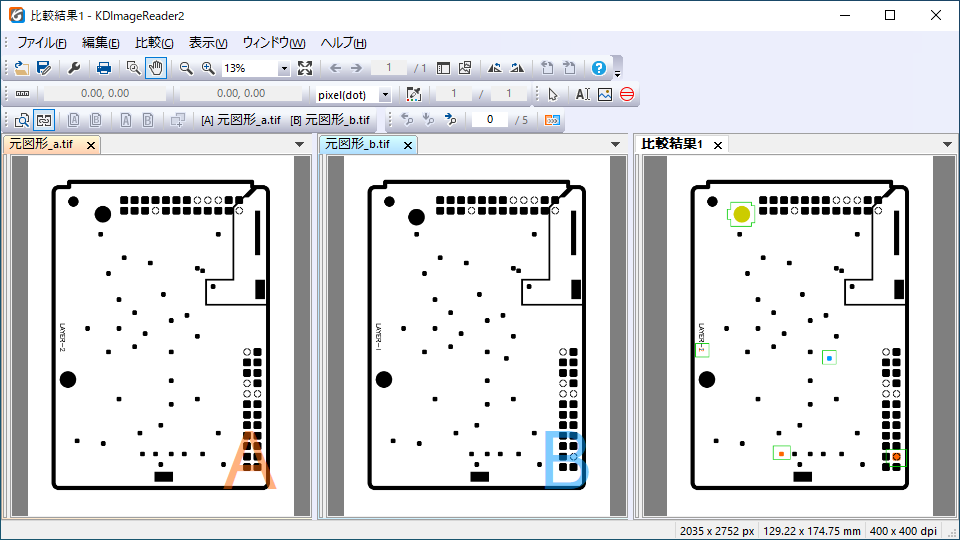The image size is (960, 540).
Task: Click the orange difference list icon
Action: click(552, 120)
